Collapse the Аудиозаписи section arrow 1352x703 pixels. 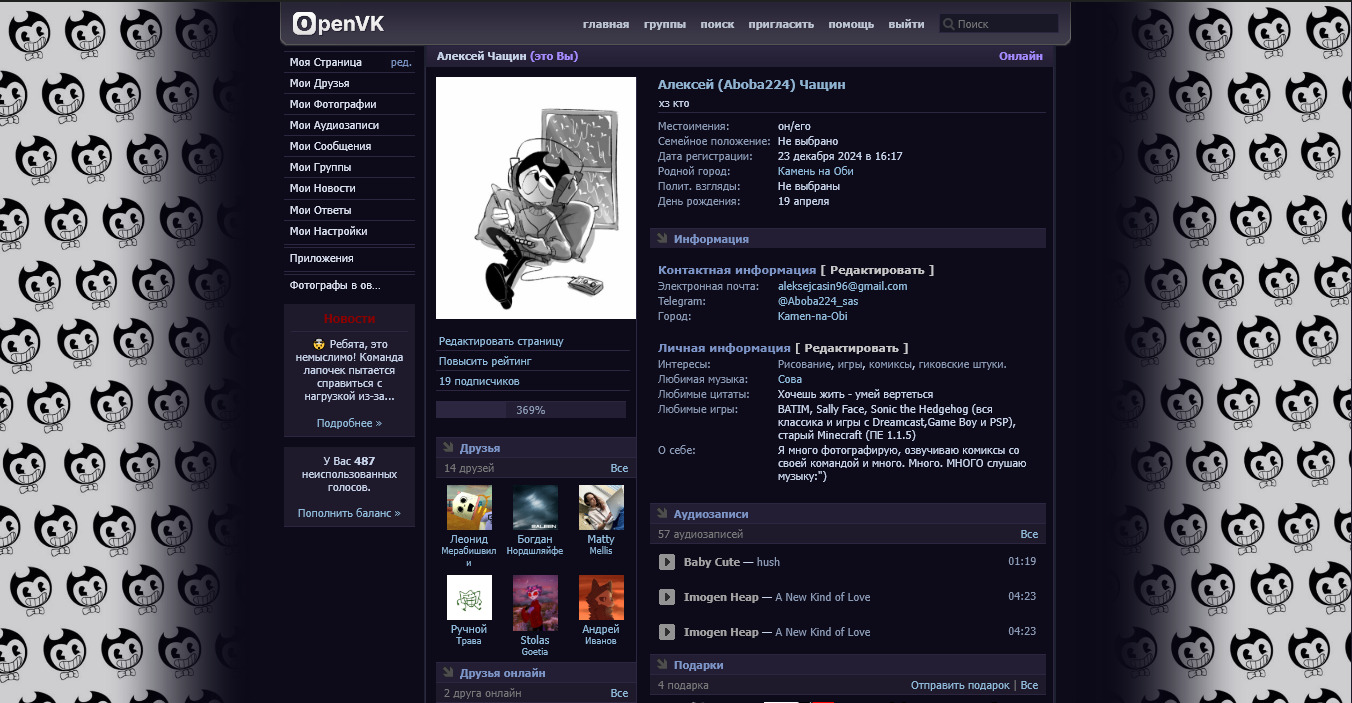click(662, 514)
